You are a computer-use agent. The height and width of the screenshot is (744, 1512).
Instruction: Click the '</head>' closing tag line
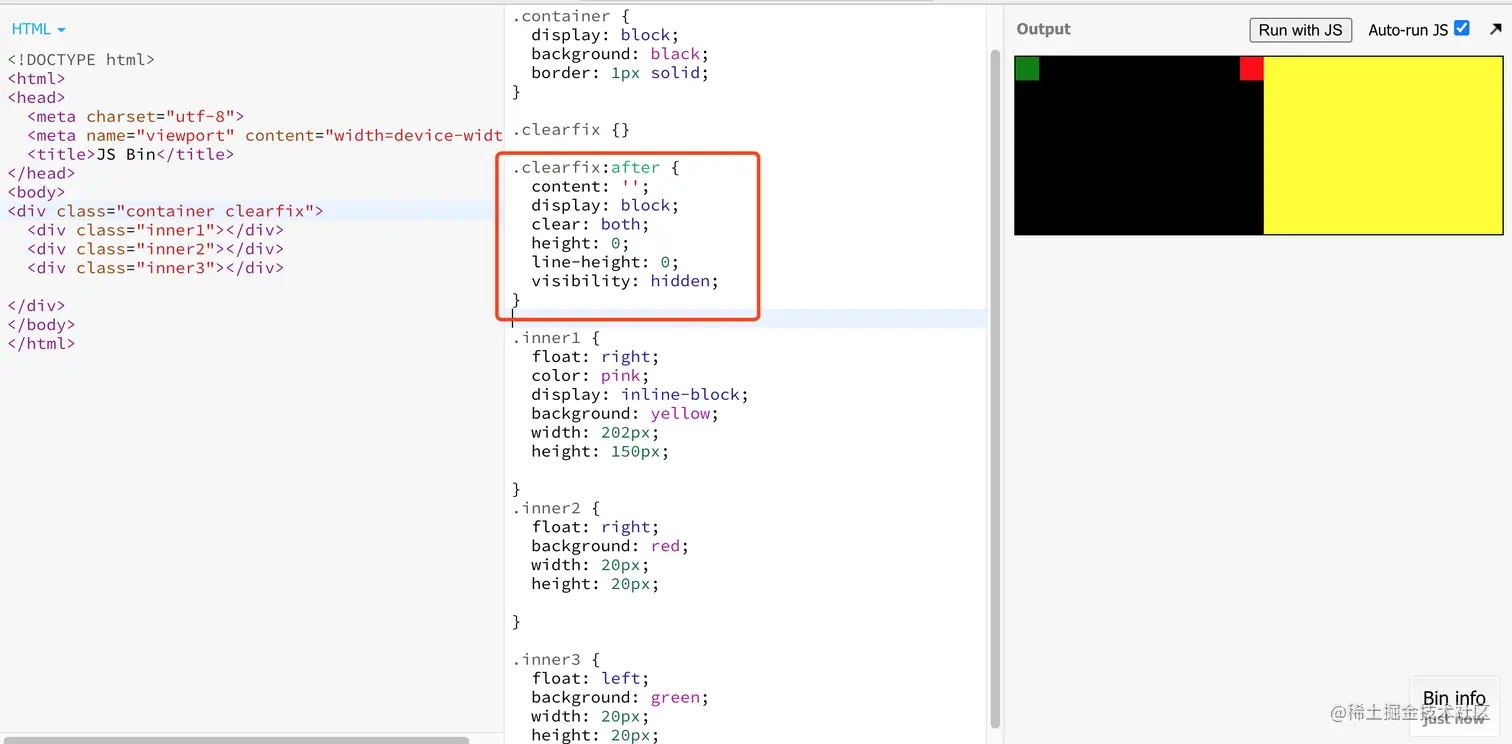pos(41,174)
